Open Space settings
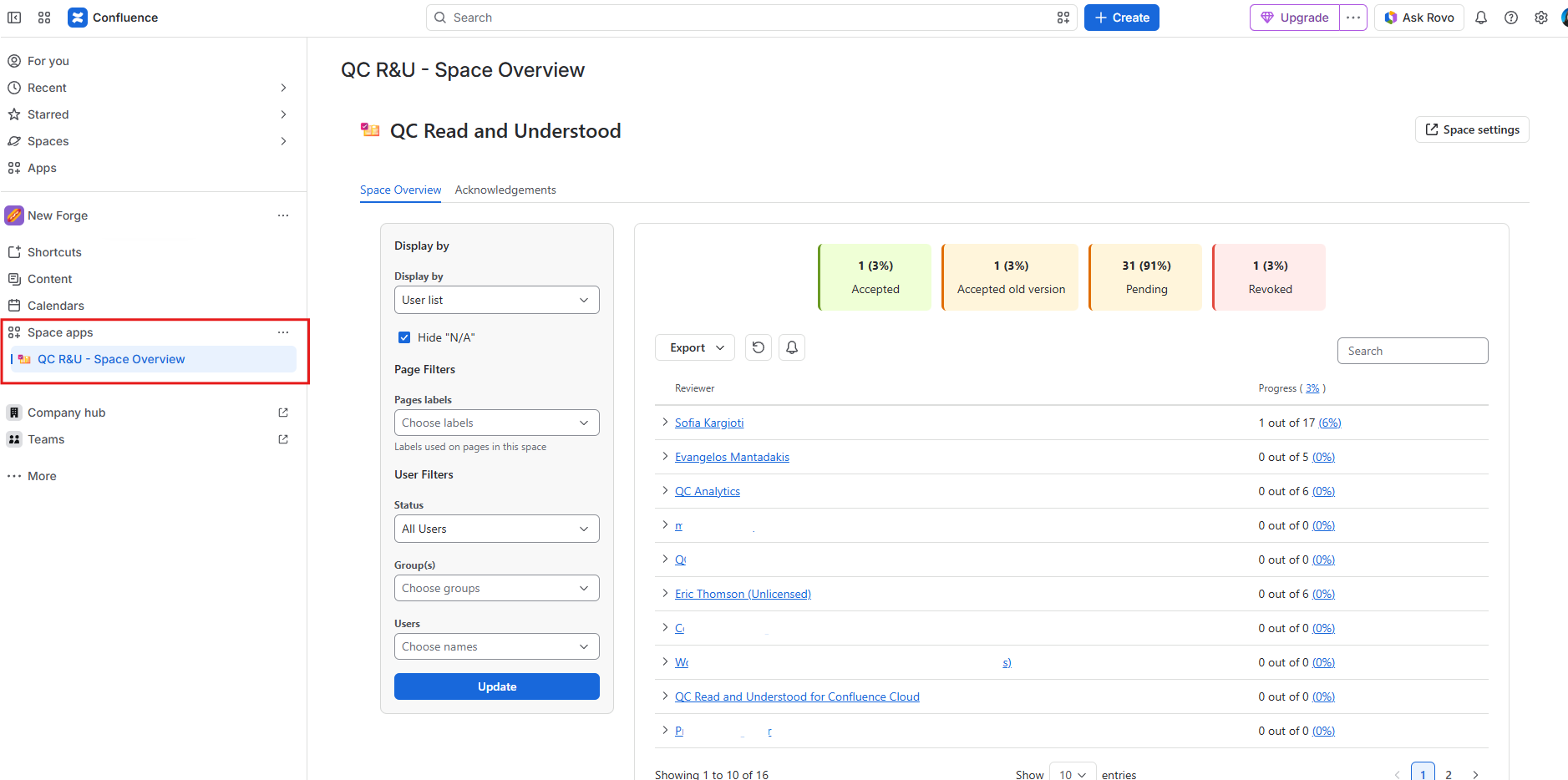Image resolution: width=1568 pixels, height=780 pixels. [x=1472, y=129]
